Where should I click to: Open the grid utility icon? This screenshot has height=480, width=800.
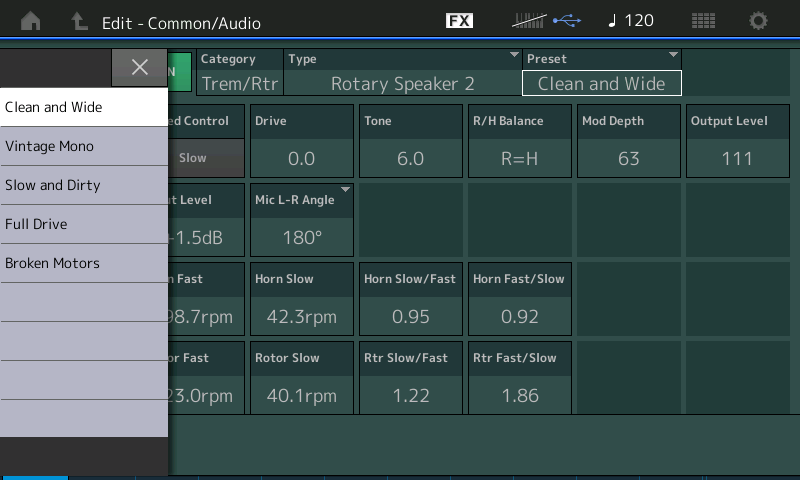pyautogui.click(x=703, y=21)
